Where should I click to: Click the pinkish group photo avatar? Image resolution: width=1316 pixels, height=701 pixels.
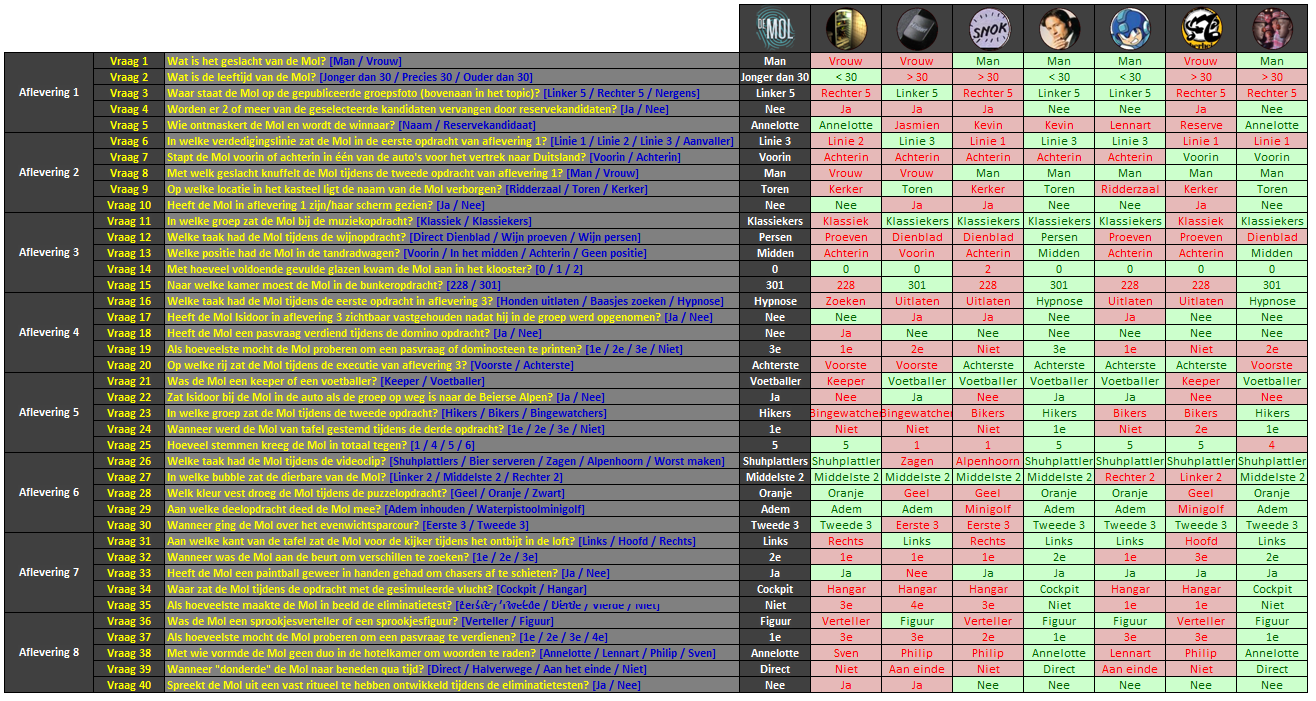[x=1272, y=29]
